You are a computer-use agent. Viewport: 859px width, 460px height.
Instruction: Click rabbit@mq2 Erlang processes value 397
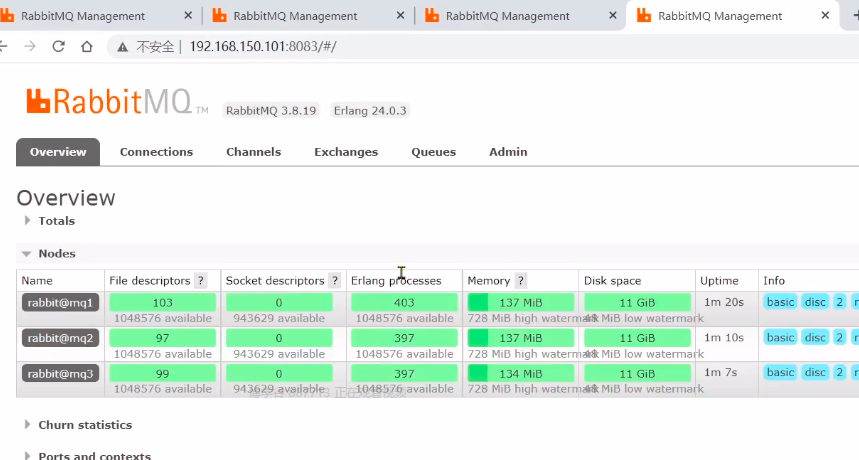tap(404, 338)
